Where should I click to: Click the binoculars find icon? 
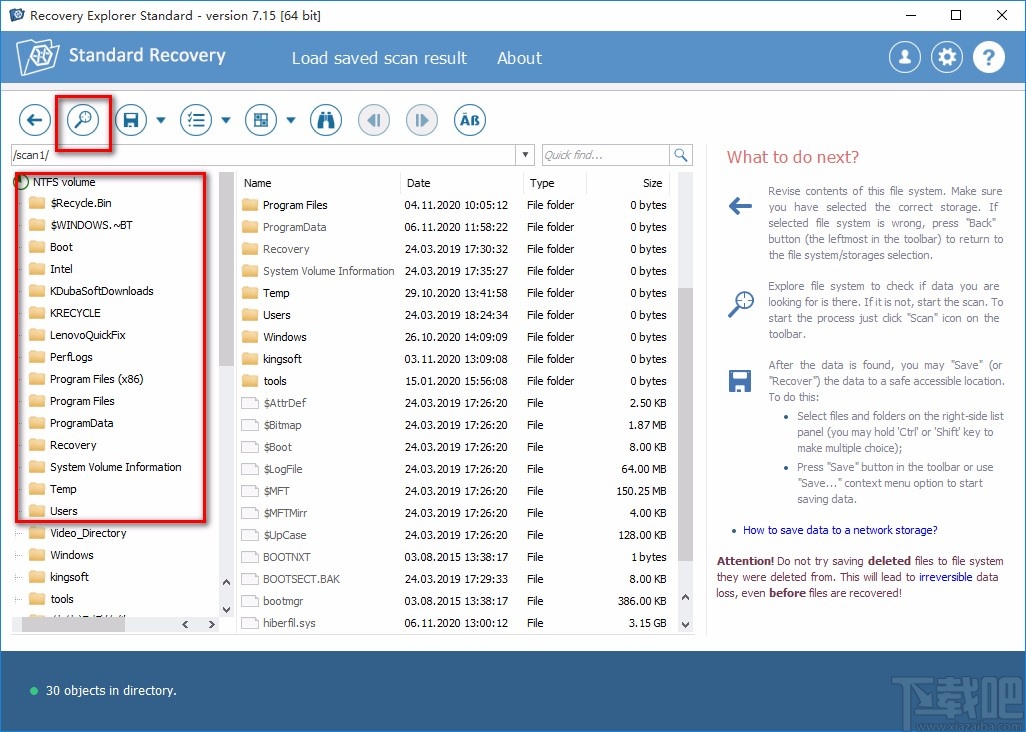click(x=326, y=120)
